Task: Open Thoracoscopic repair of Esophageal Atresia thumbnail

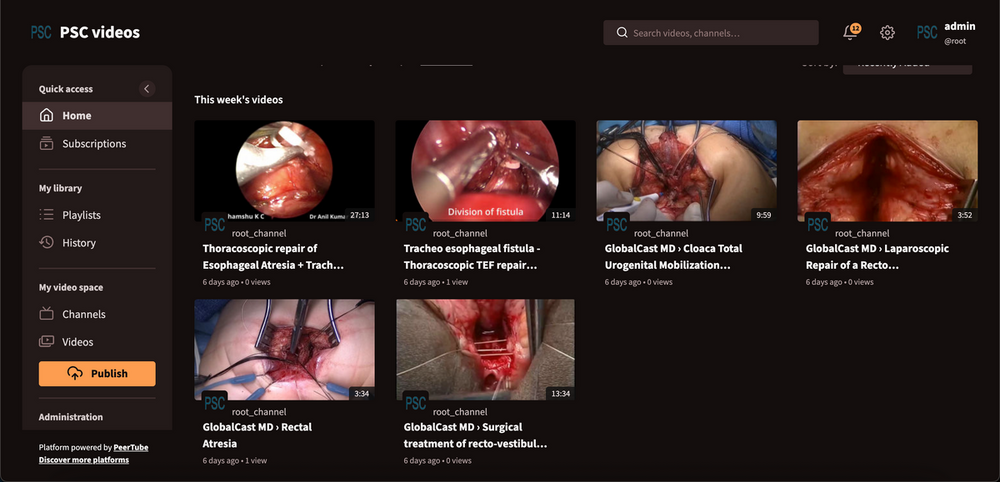Action: (x=284, y=171)
